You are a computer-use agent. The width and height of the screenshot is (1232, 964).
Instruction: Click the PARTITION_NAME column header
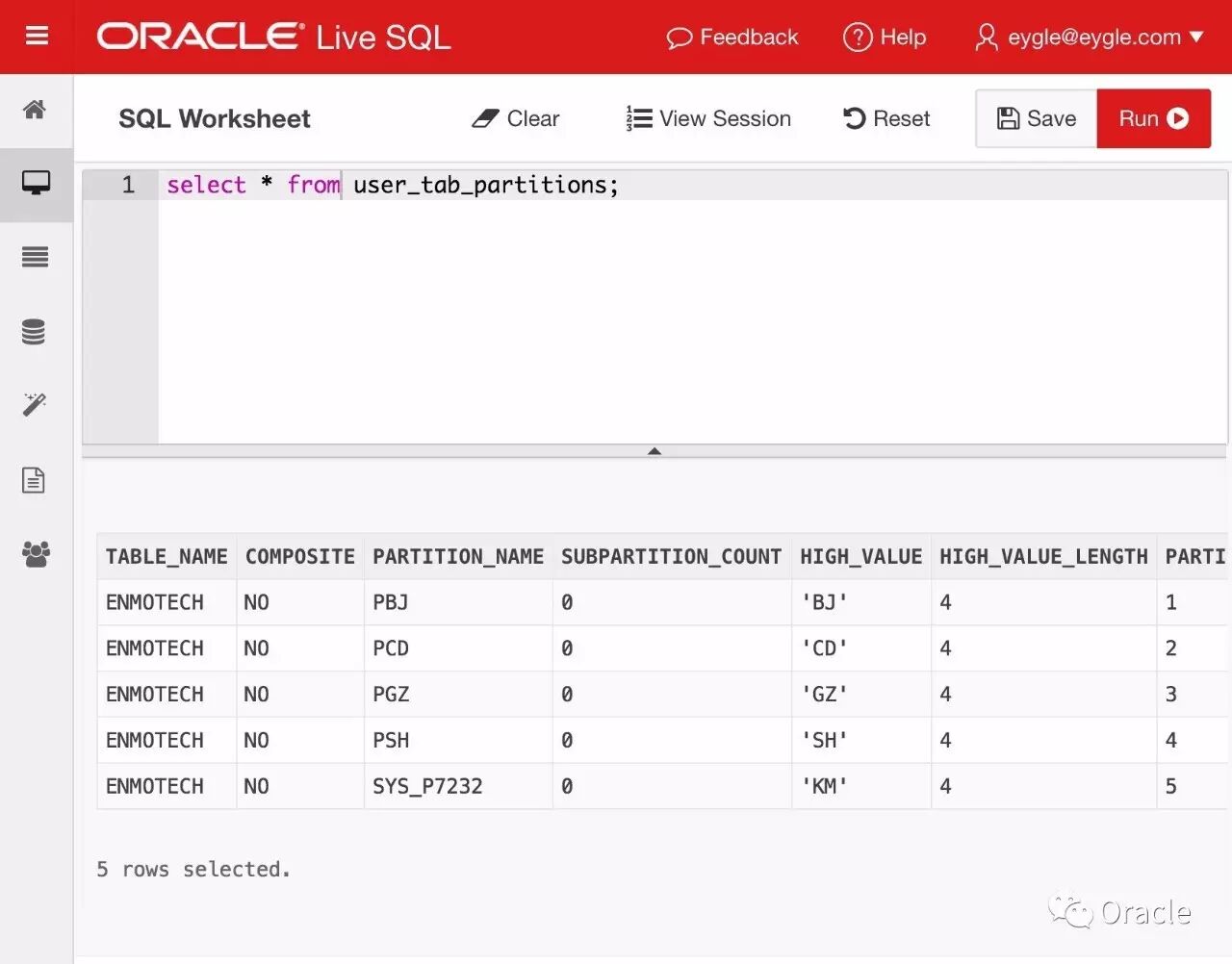[x=458, y=557]
